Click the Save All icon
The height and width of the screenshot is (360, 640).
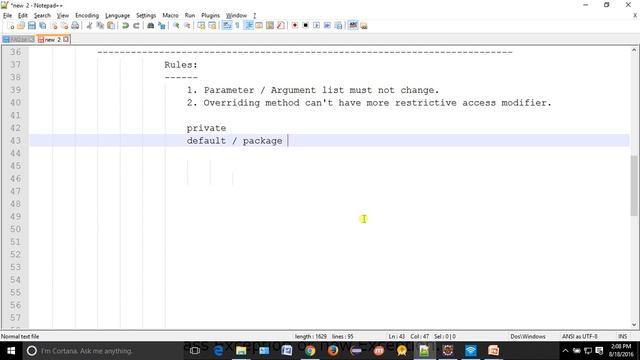click(42, 26)
